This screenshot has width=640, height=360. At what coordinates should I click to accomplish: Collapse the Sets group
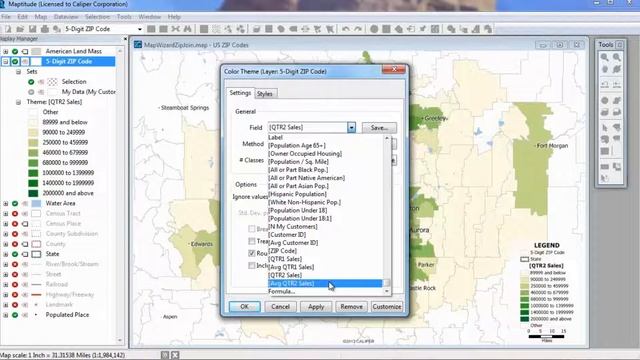click(19, 71)
